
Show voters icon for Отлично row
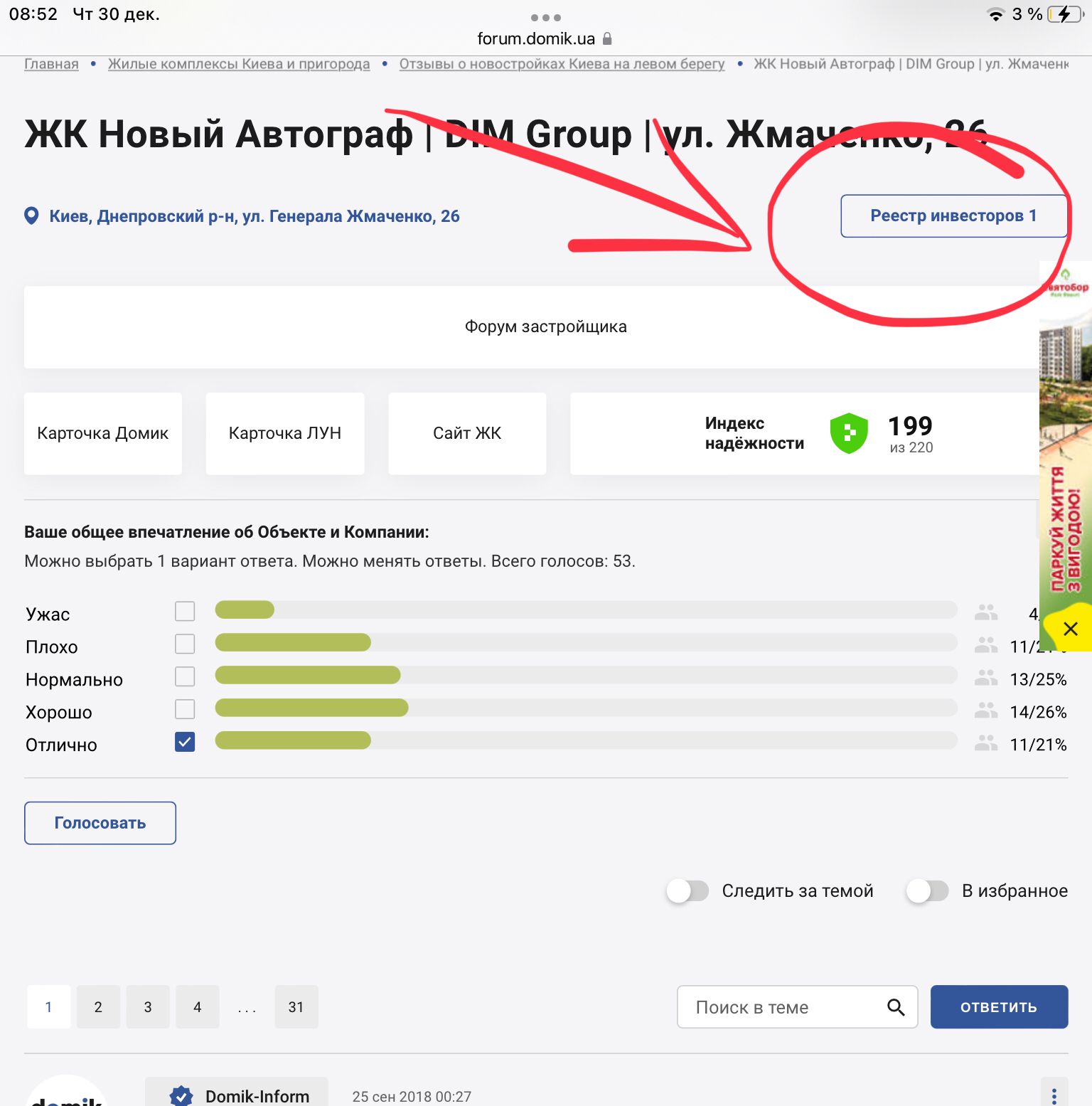[x=986, y=743]
